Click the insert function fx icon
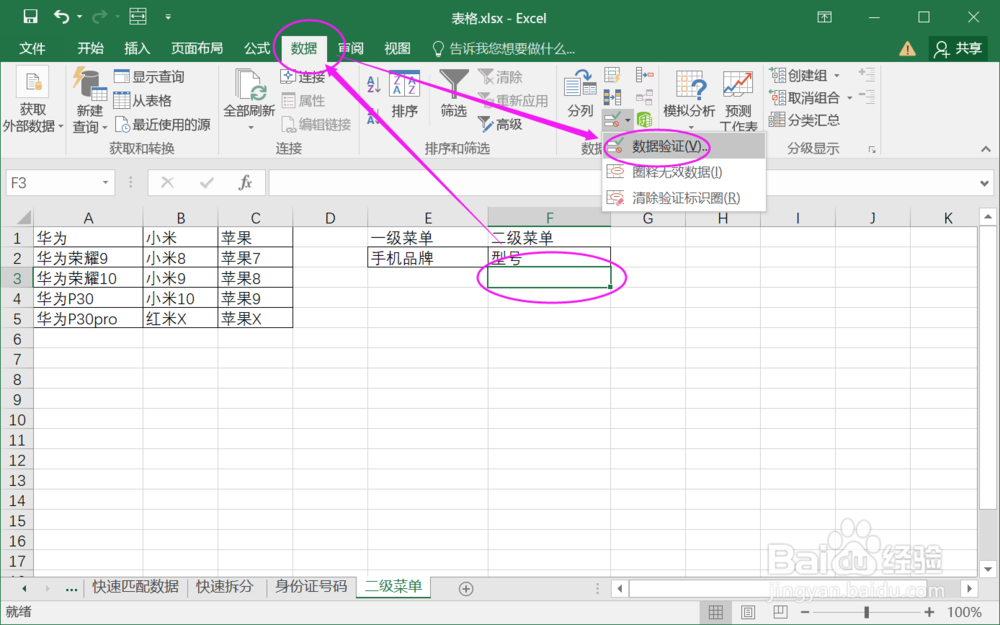 click(x=245, y=183)
